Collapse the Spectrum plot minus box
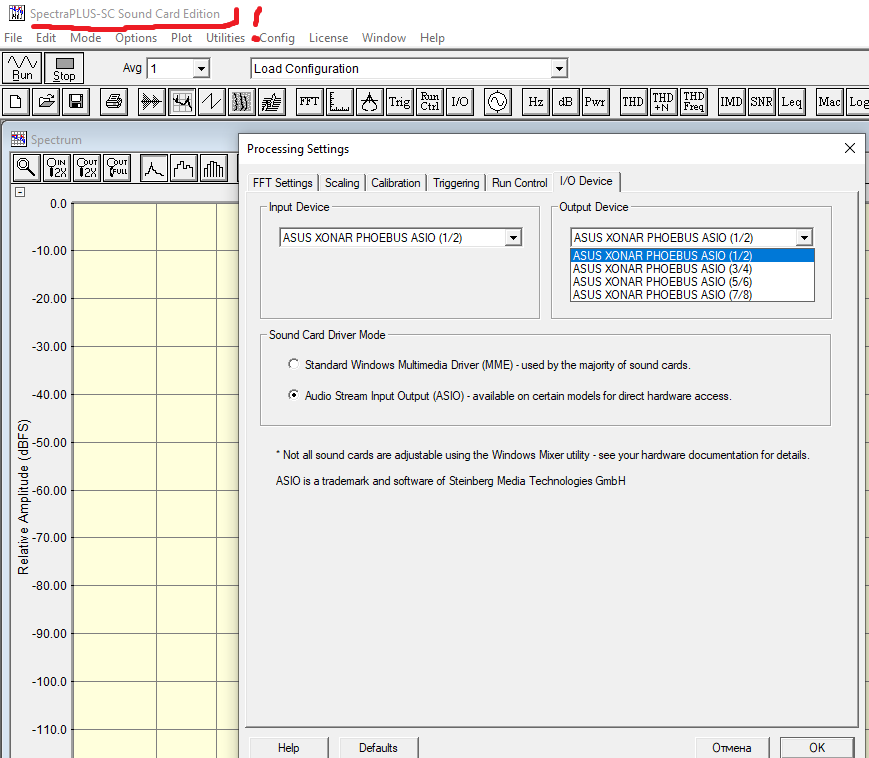The height and width of the screenshot is (758, 869). tap(20, 192)
